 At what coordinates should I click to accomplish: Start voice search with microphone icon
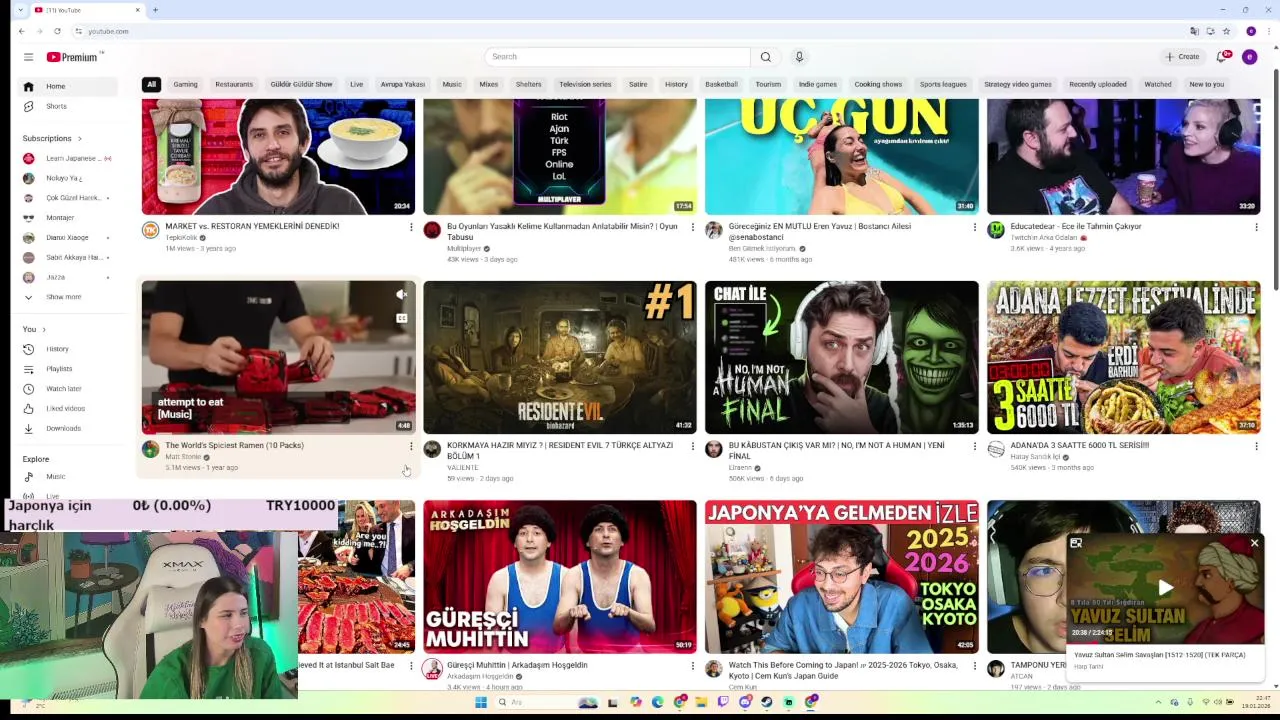pyautogui.click(x=799, y=57)
